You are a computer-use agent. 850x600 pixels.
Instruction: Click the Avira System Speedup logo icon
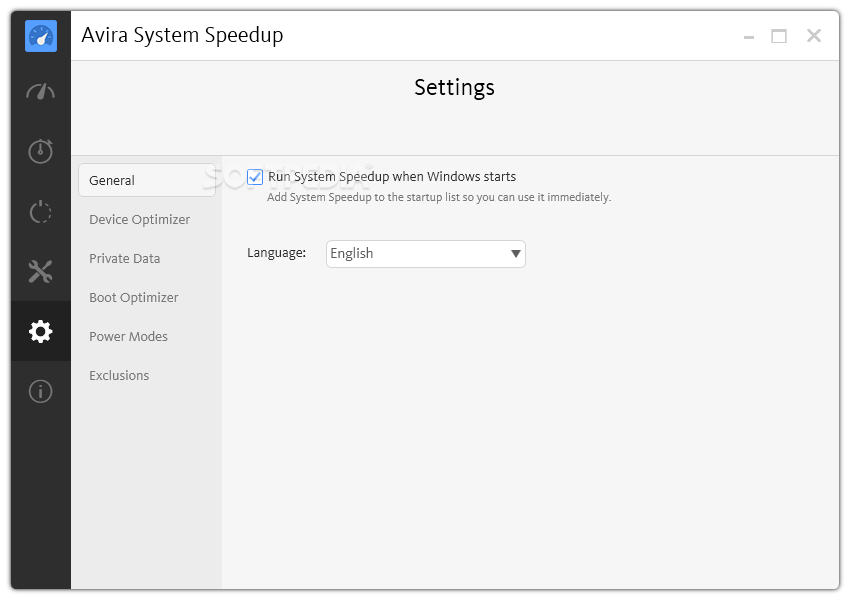(41, 36)
